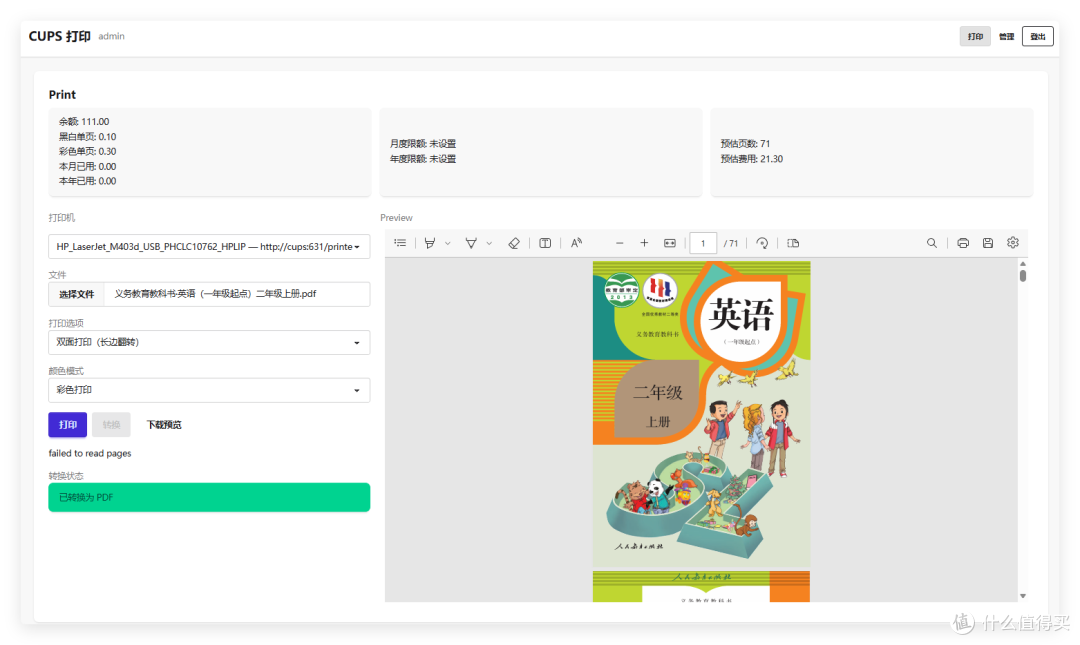Expand the printer selection dropdown

(209, 246)
